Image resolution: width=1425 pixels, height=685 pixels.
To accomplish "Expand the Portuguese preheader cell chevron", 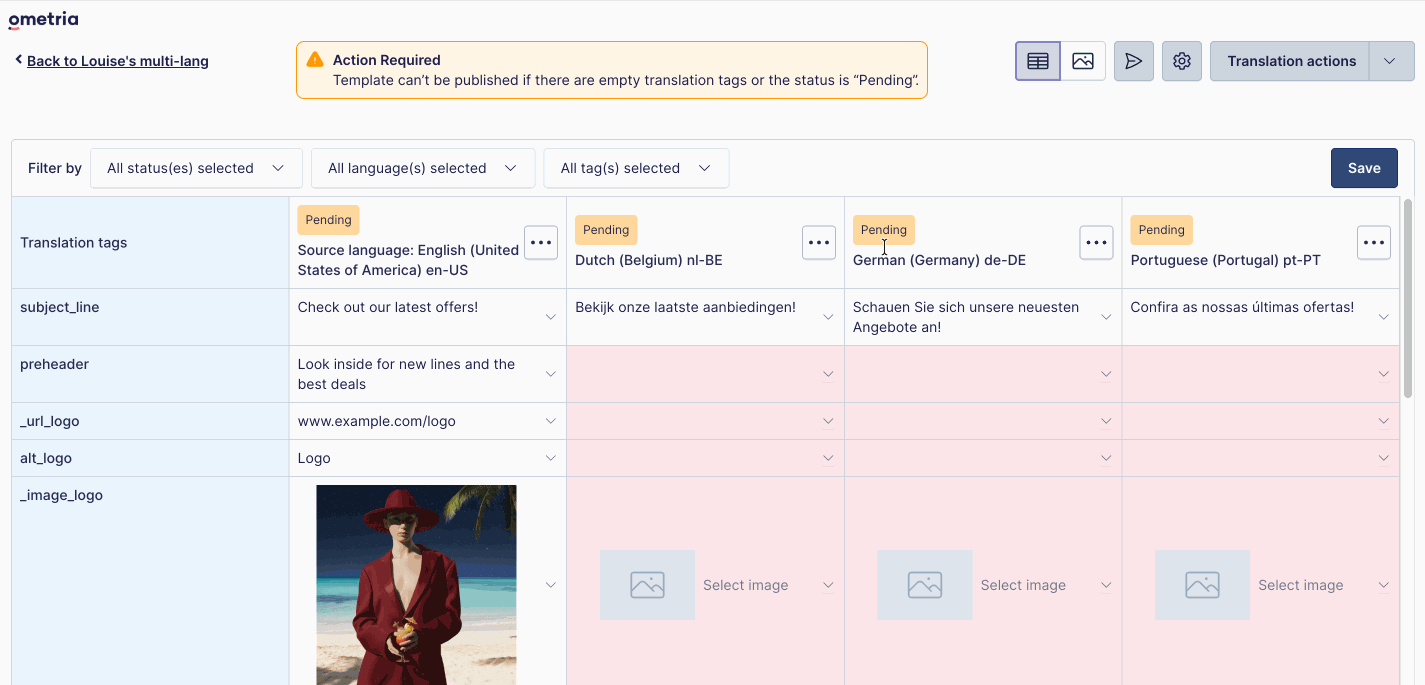I will pos(1384,374).
